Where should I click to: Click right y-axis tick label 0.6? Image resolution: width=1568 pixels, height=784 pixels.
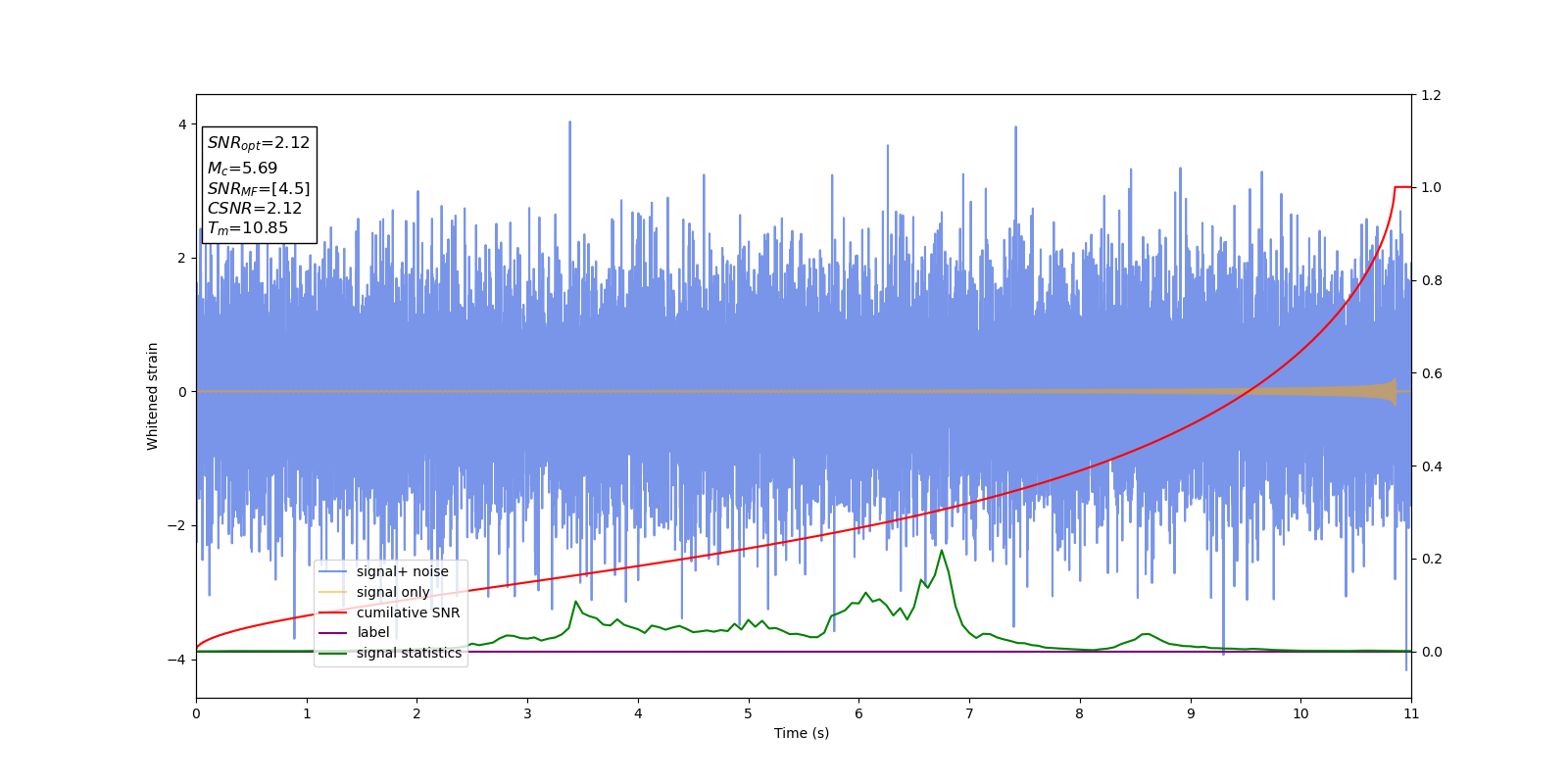point(1431,373)
